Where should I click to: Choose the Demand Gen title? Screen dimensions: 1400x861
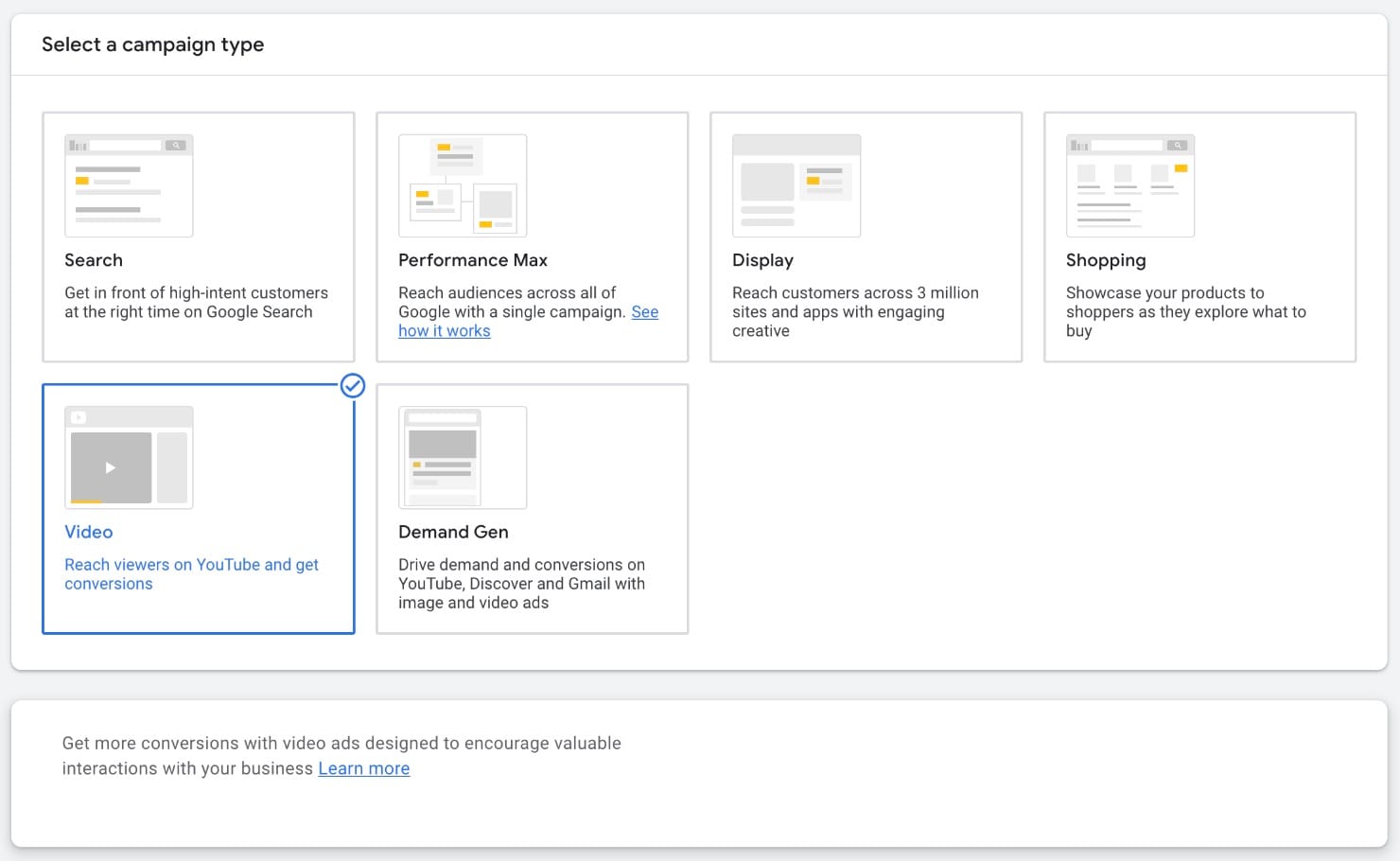(x=453, y=532)
